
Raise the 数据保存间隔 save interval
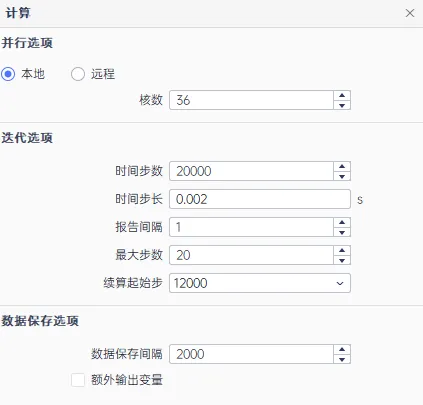click(342, 349)
